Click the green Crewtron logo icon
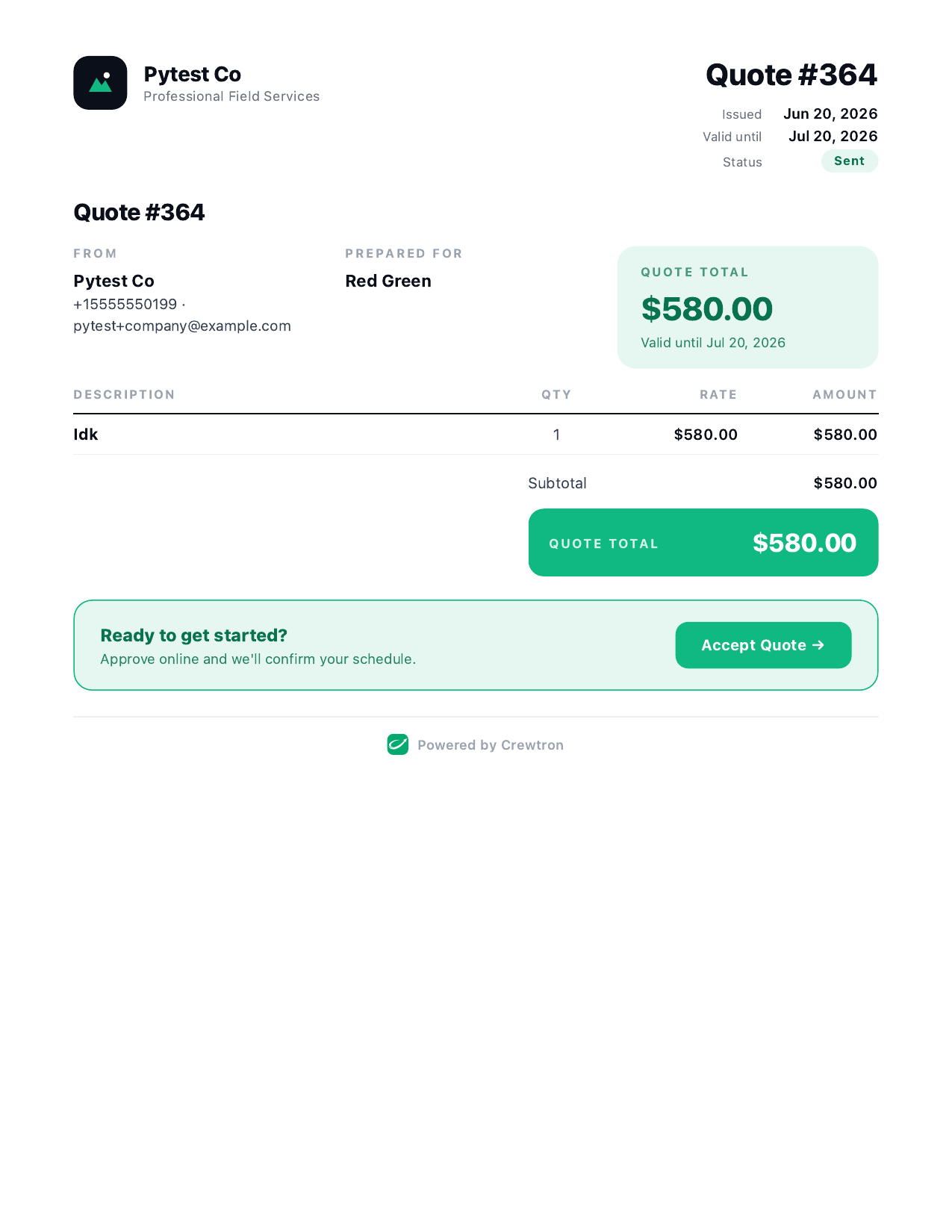Image resolution: width=952 pixels, height=1232 pixels. pyautogui.click(x=398, y=744)
